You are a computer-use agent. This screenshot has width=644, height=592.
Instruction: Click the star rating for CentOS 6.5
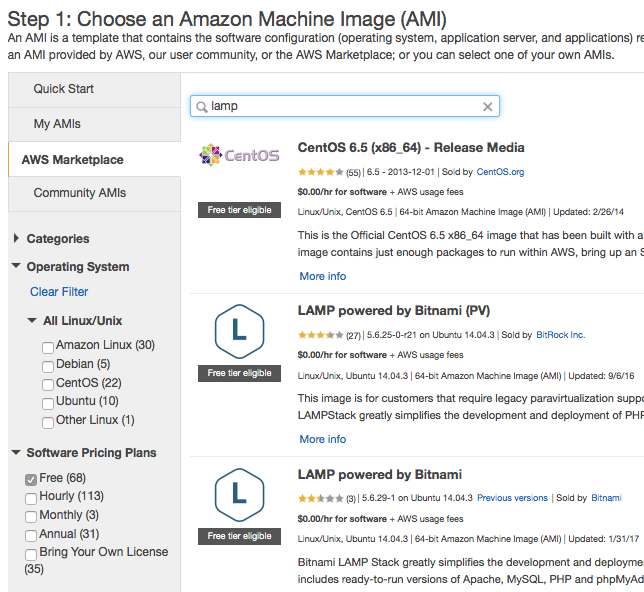tap(320, 173)
